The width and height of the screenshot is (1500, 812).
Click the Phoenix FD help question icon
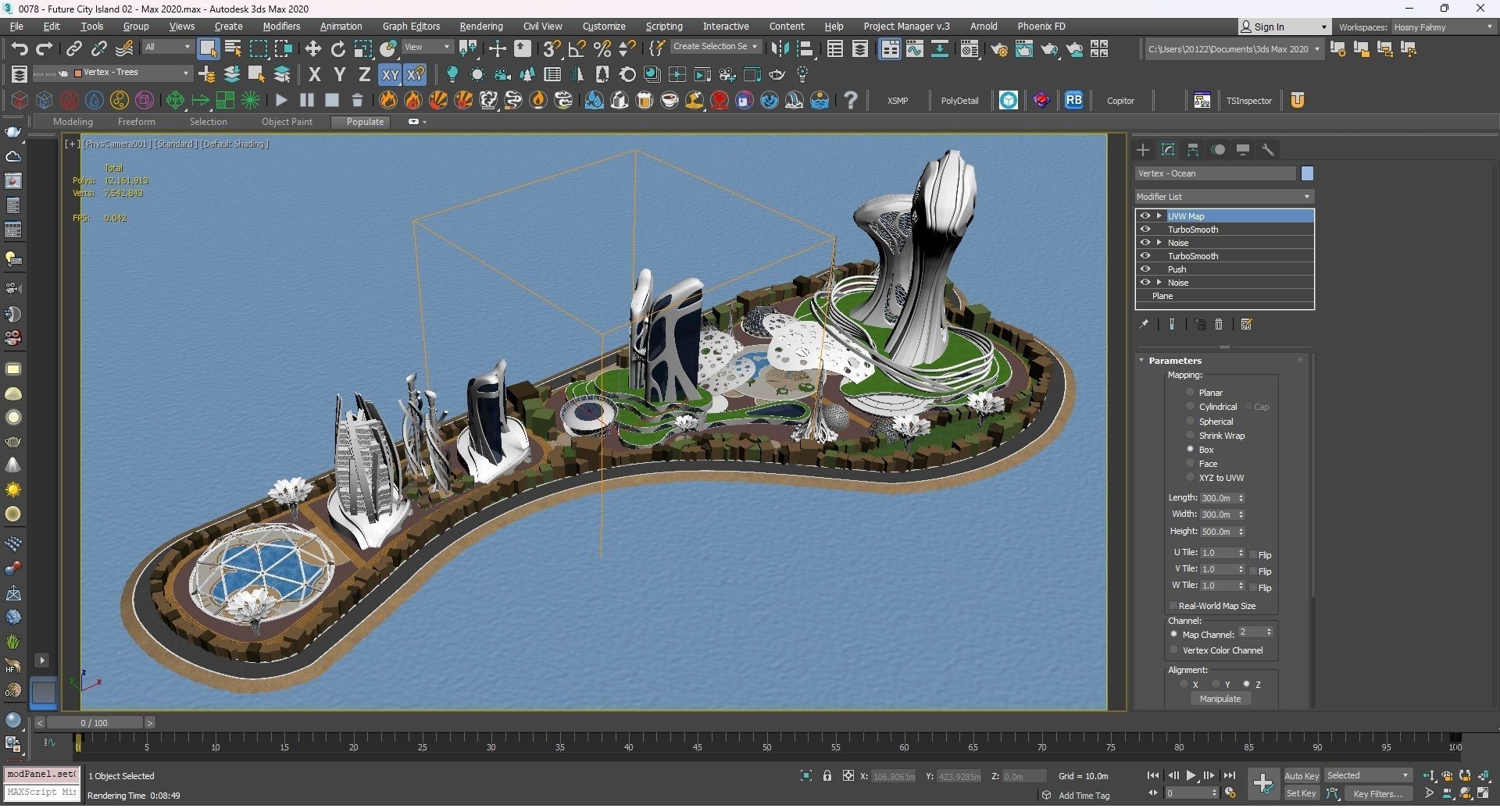tap(851, 100)
